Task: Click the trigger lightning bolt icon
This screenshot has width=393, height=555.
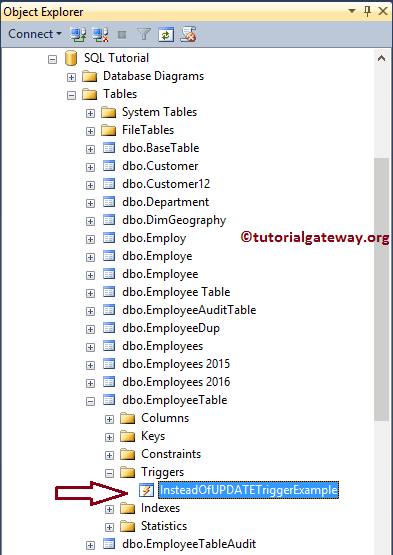Action: [146, 490]
